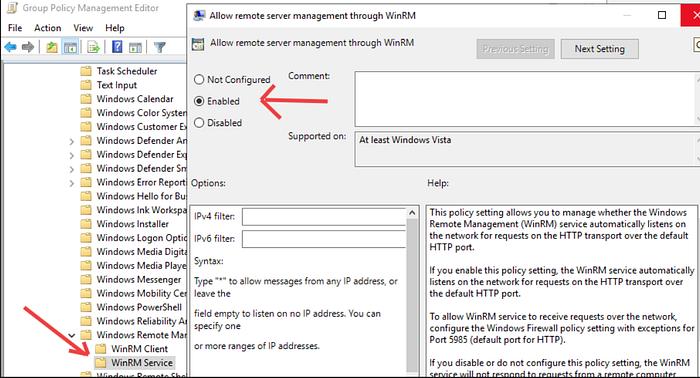Open the Help question-mark toolbar icon
This screenshot has width=700, height=378.
117,47
